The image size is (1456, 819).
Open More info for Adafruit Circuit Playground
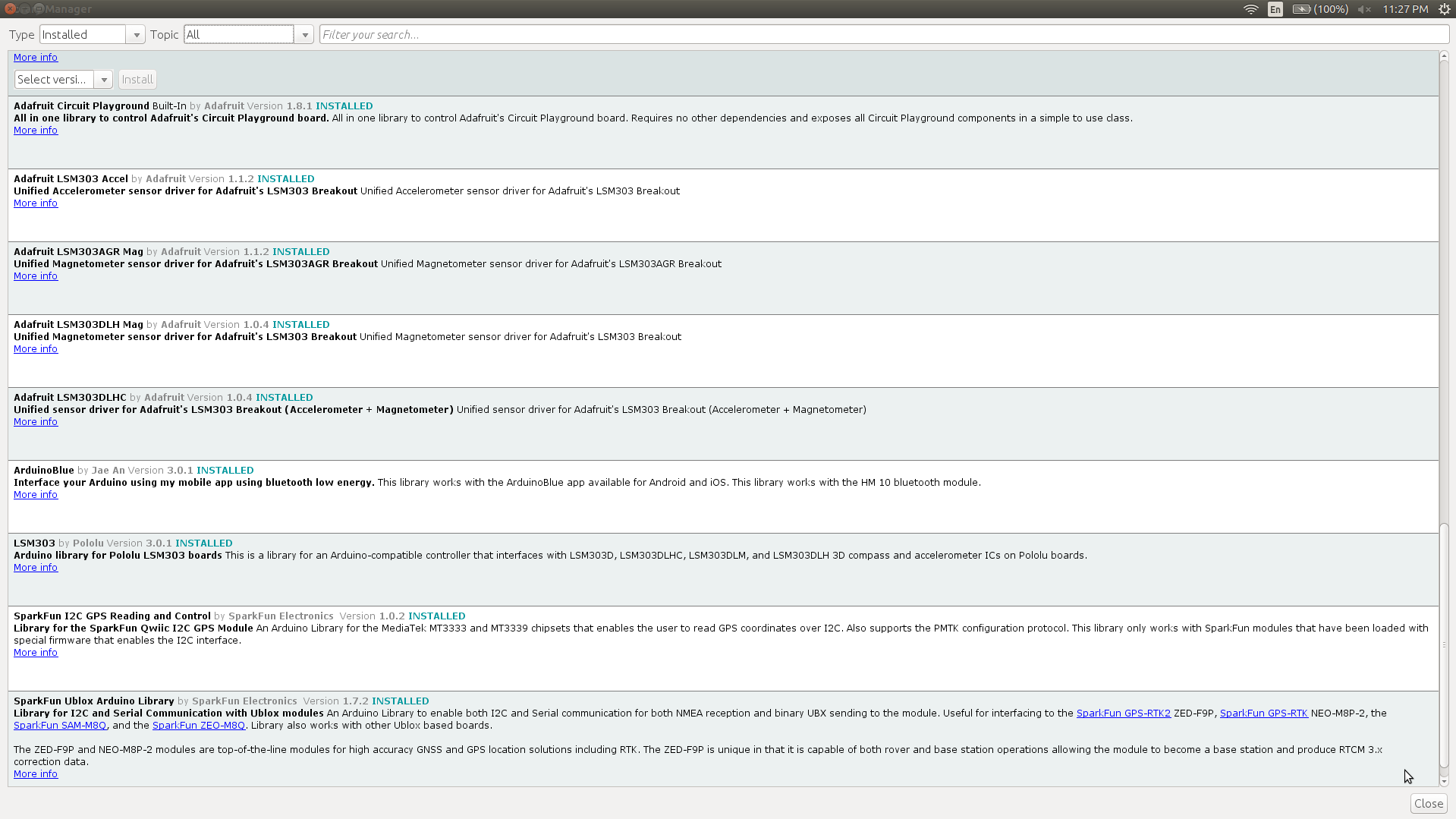[35, 130]
